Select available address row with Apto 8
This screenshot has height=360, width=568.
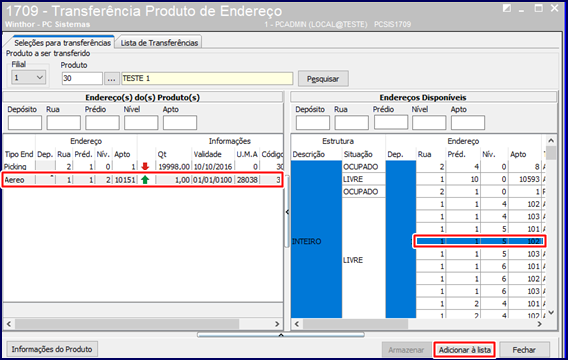[480, 167]
